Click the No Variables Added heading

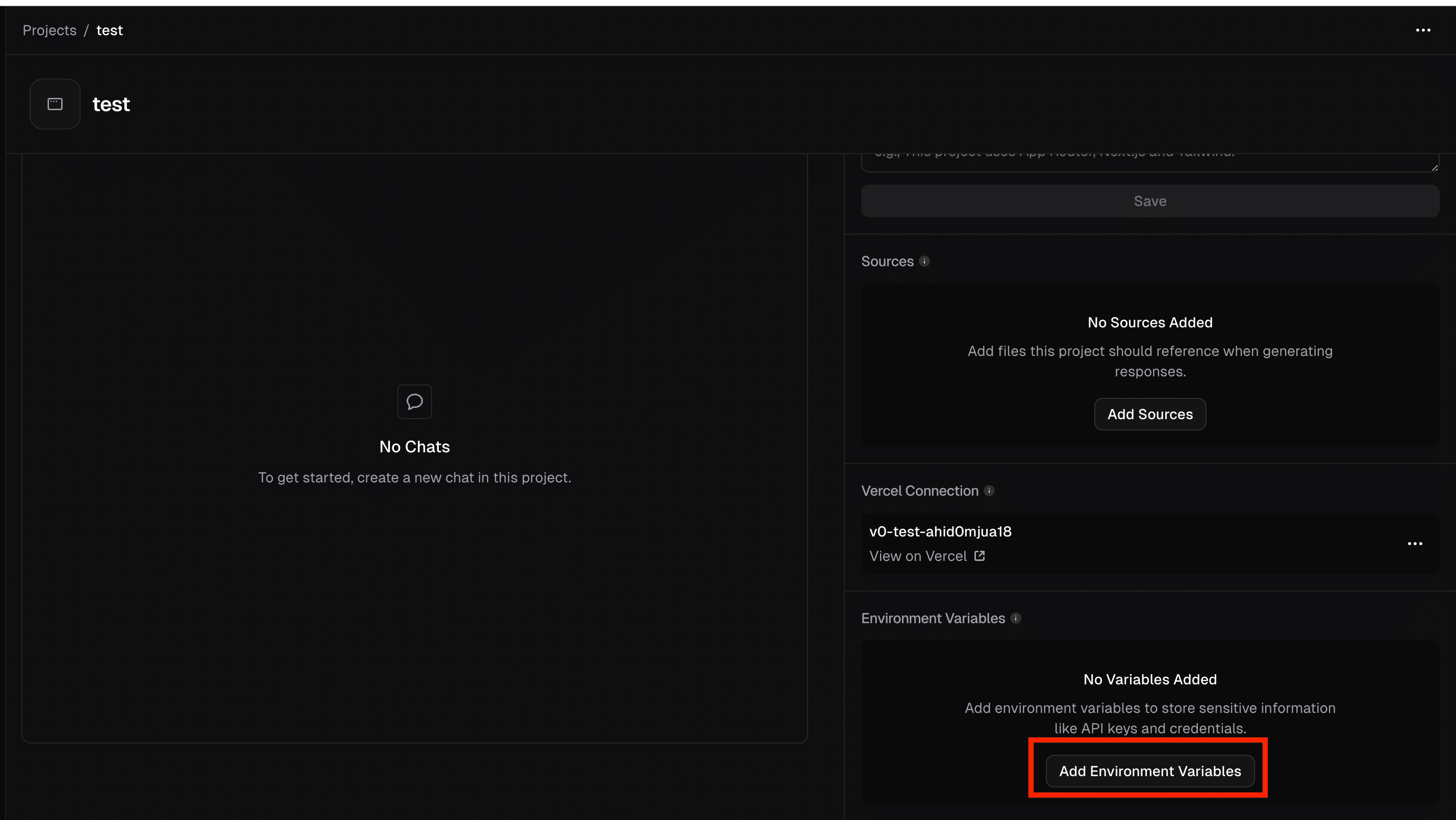point(1150,679)
